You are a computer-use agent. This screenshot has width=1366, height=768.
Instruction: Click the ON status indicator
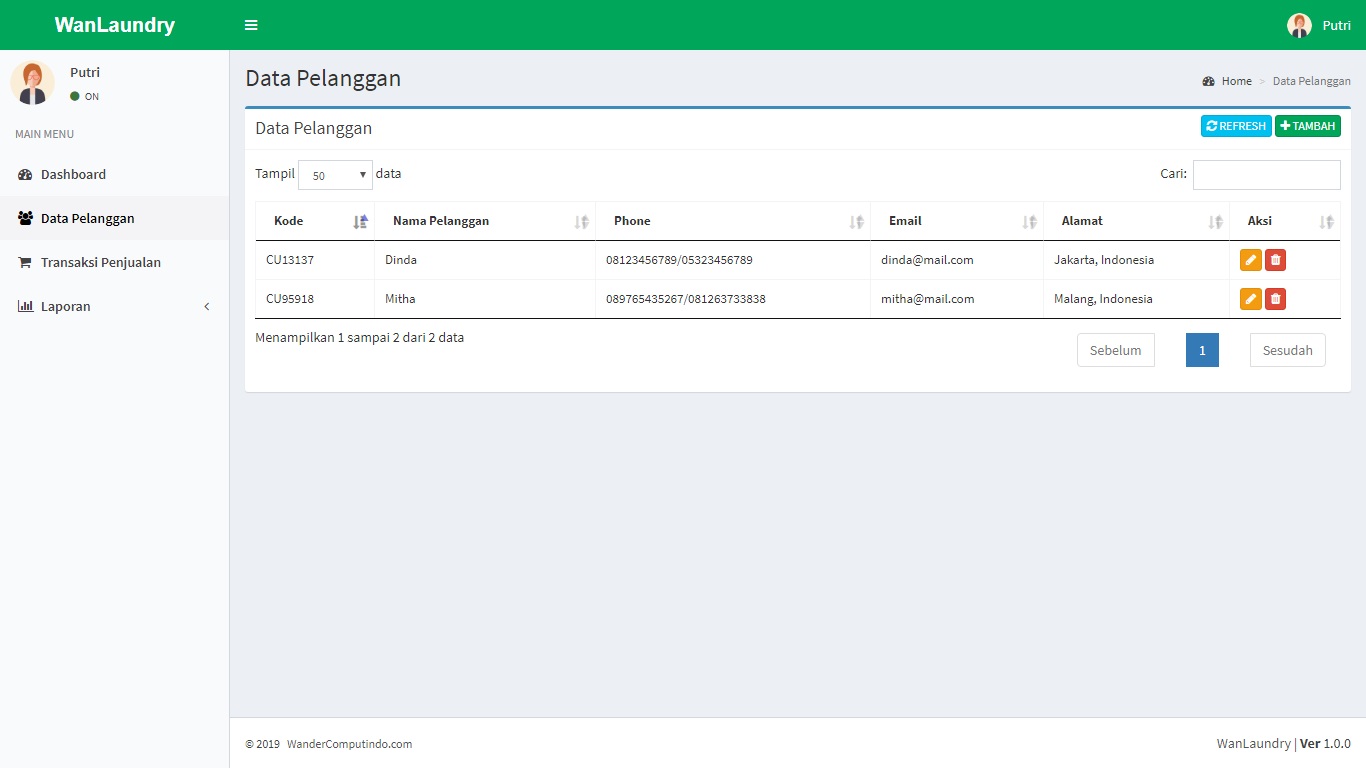pos(85,97)
